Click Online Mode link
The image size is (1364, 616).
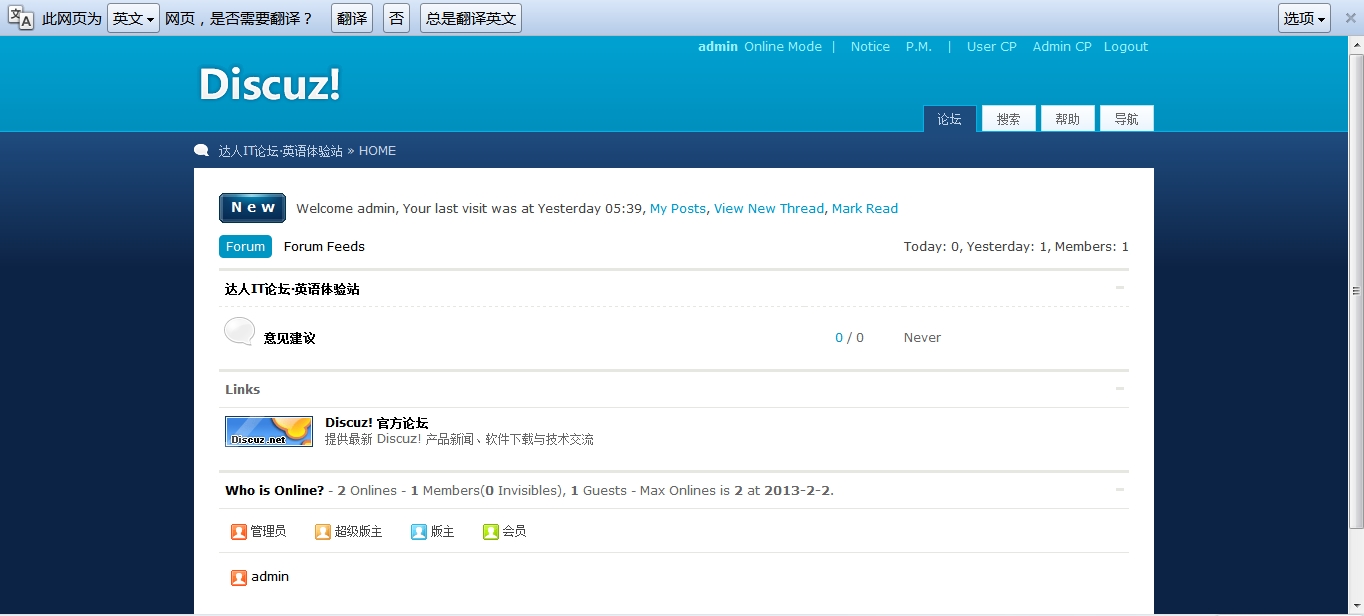click(x=783, y=47)
